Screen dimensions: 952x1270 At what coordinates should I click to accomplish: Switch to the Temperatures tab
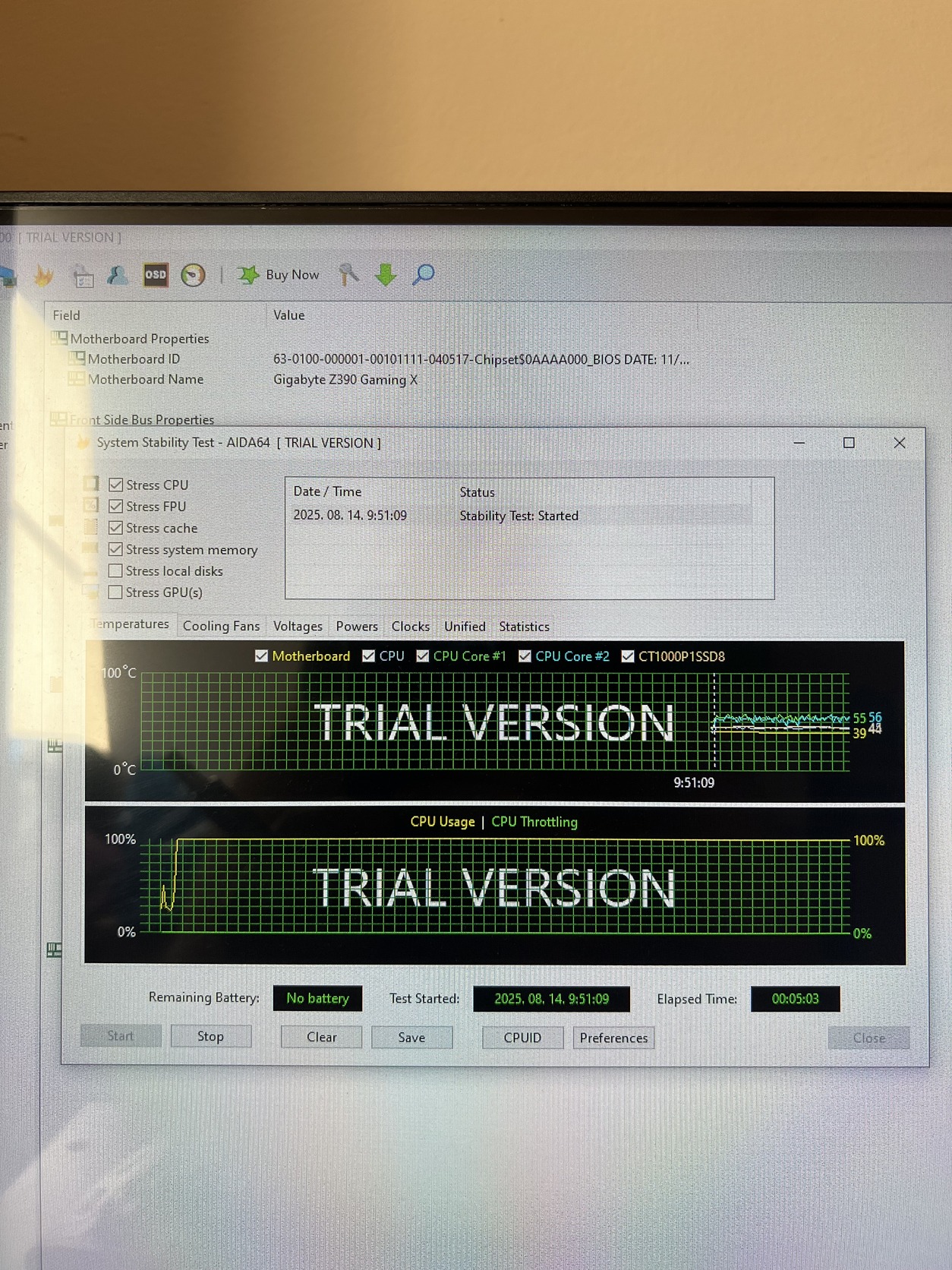tap(131, 624)
